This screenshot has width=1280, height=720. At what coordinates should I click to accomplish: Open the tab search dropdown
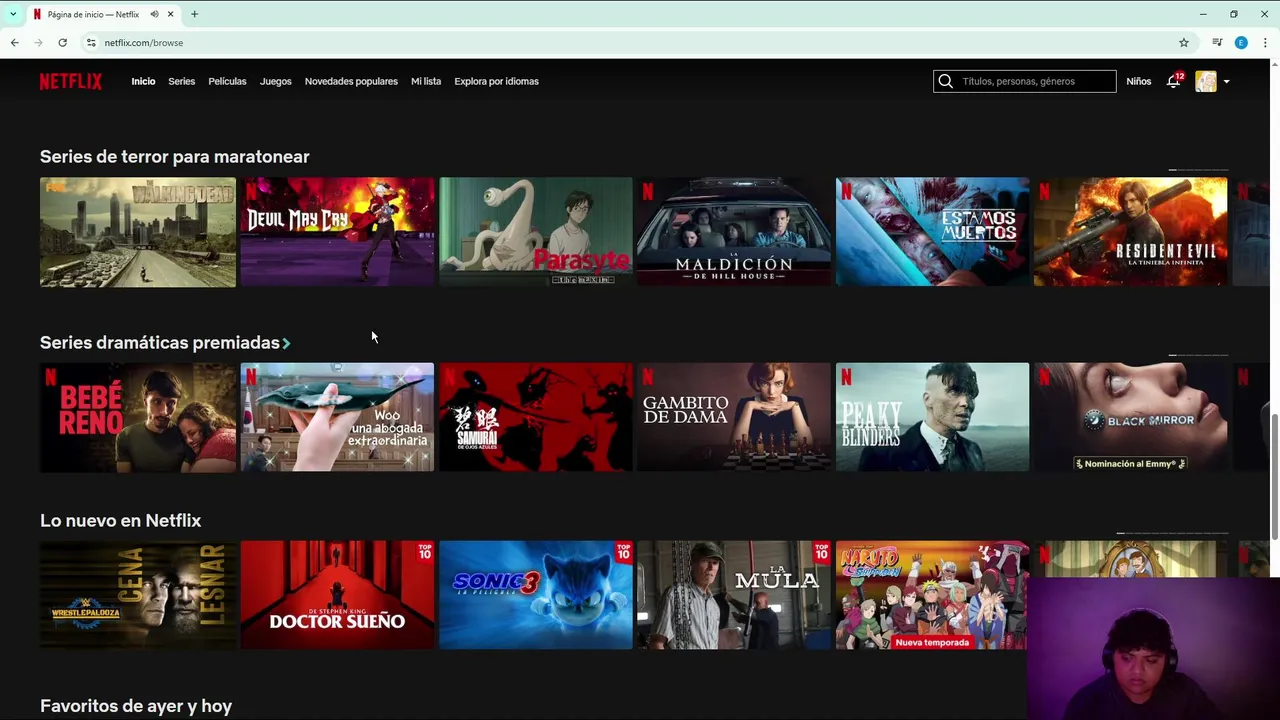coord(13,14)
